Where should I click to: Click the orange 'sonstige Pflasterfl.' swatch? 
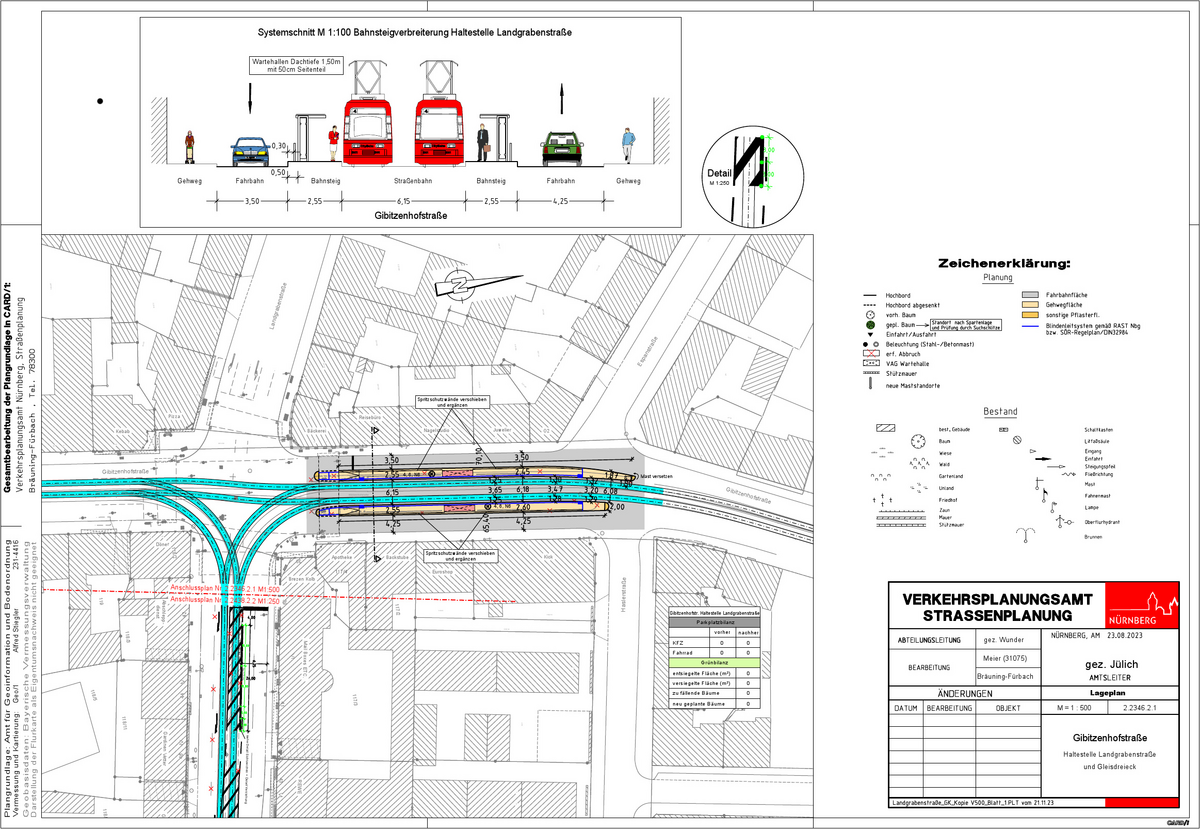[1030, 315]
